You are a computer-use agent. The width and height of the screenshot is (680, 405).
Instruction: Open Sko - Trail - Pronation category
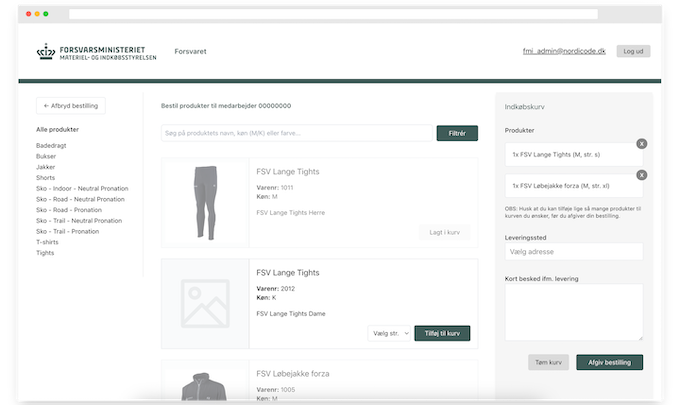(x=68, y=232)
